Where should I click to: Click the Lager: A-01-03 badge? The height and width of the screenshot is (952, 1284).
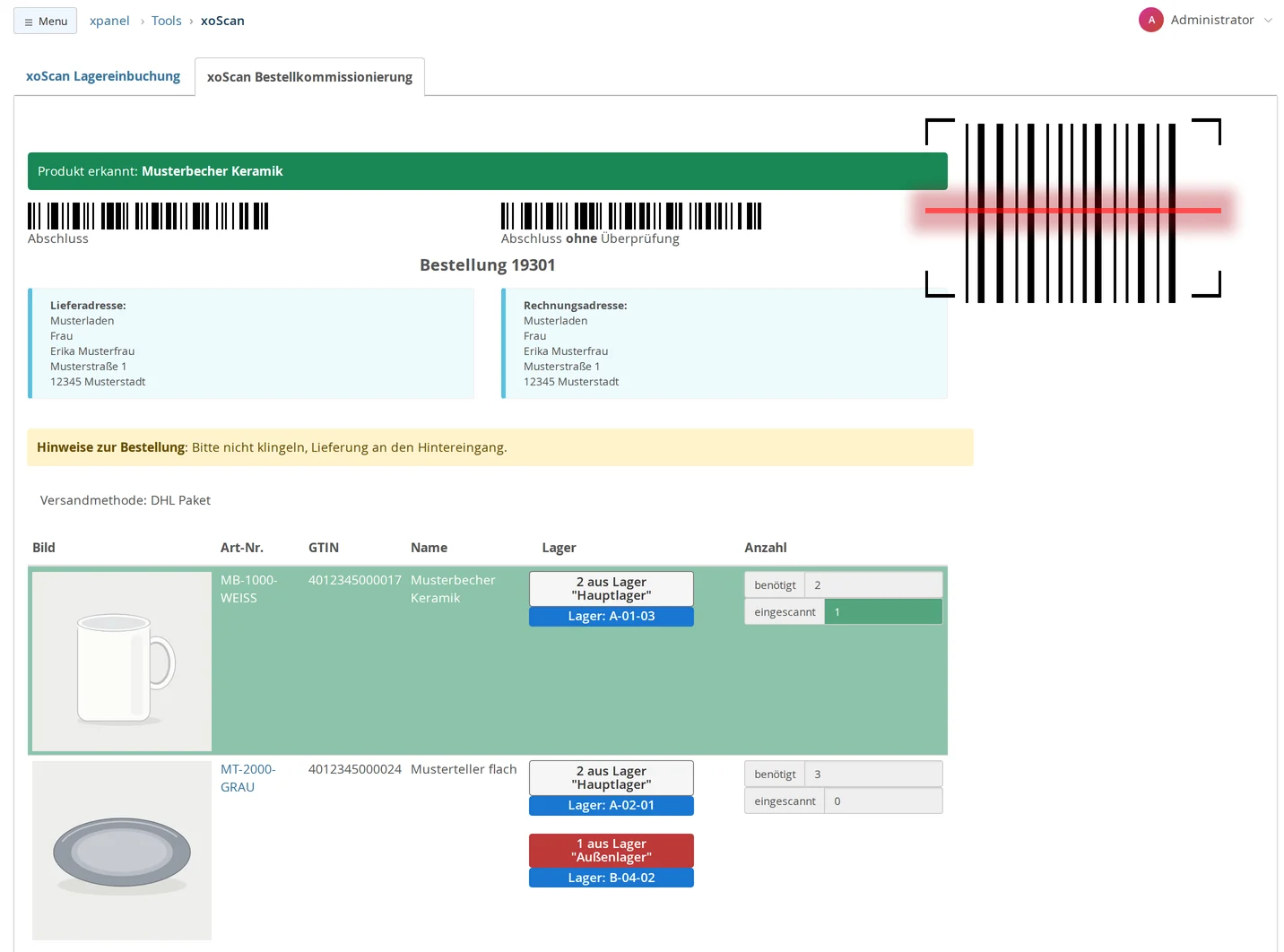(x=612, y=617)
